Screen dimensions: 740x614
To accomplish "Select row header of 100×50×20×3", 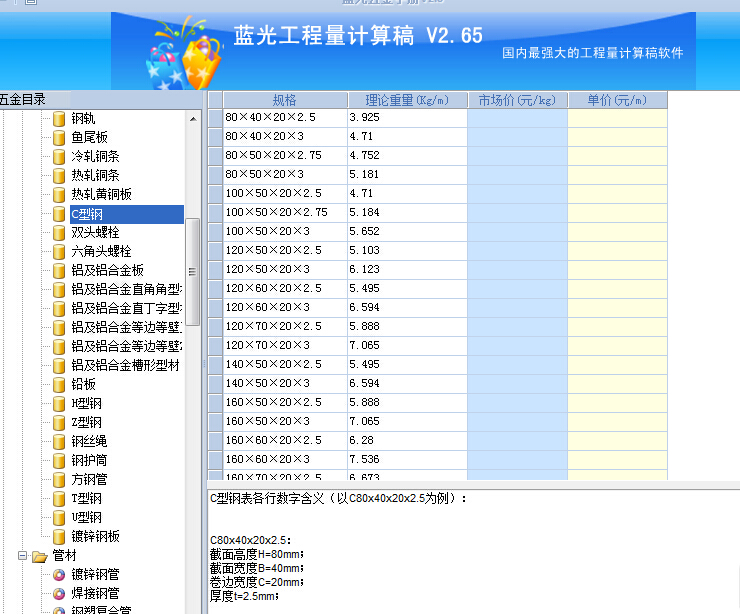I will pos(215,232).
